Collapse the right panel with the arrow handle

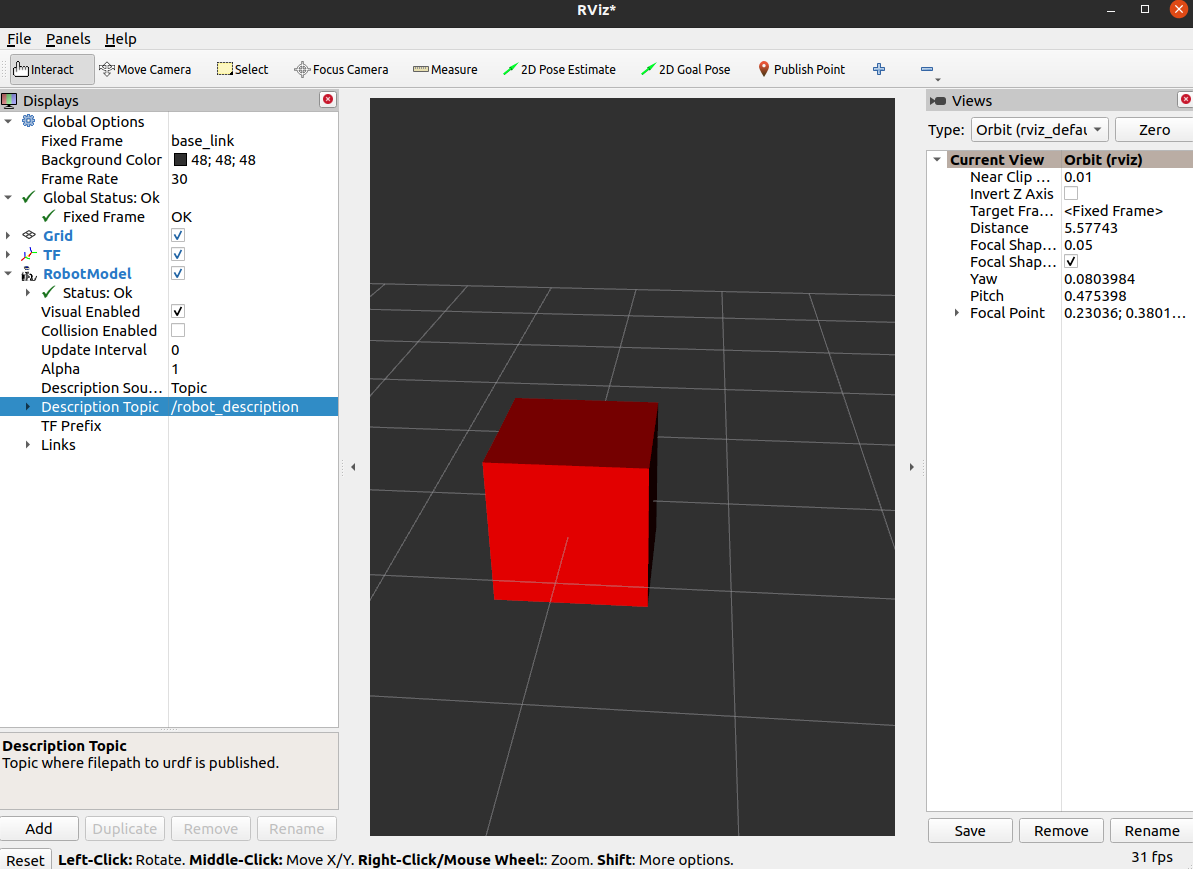pos(911,467)
